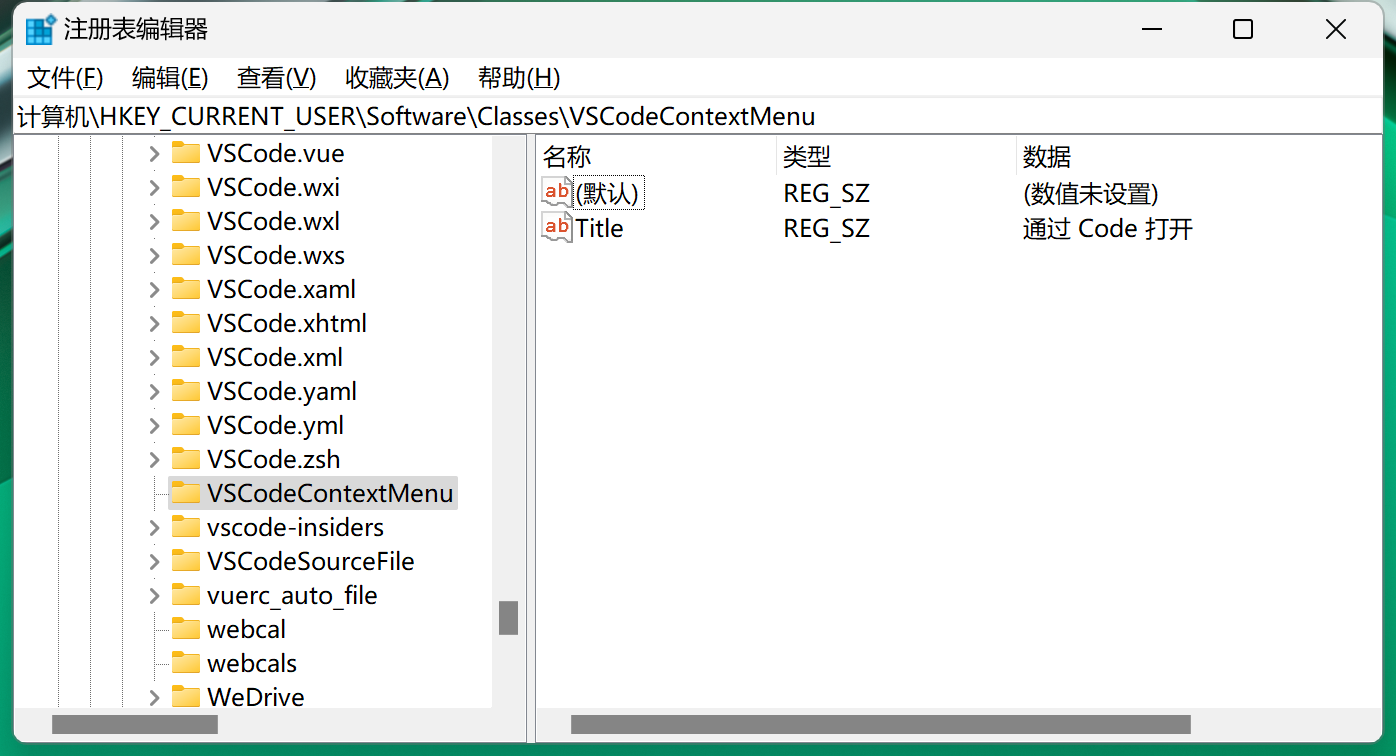Click the vscode-insiders folder icon

[x=186, y=527]
